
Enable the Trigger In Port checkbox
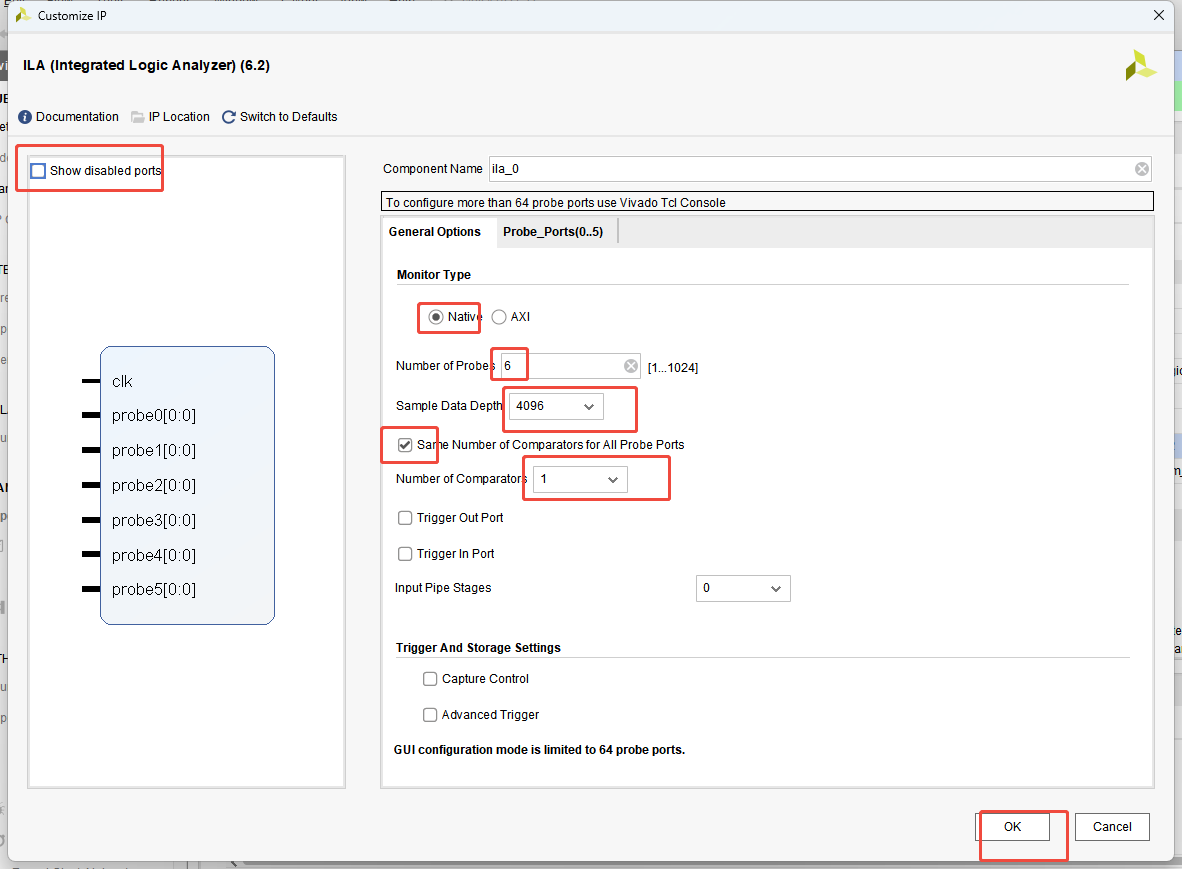[x=405, y=554]
